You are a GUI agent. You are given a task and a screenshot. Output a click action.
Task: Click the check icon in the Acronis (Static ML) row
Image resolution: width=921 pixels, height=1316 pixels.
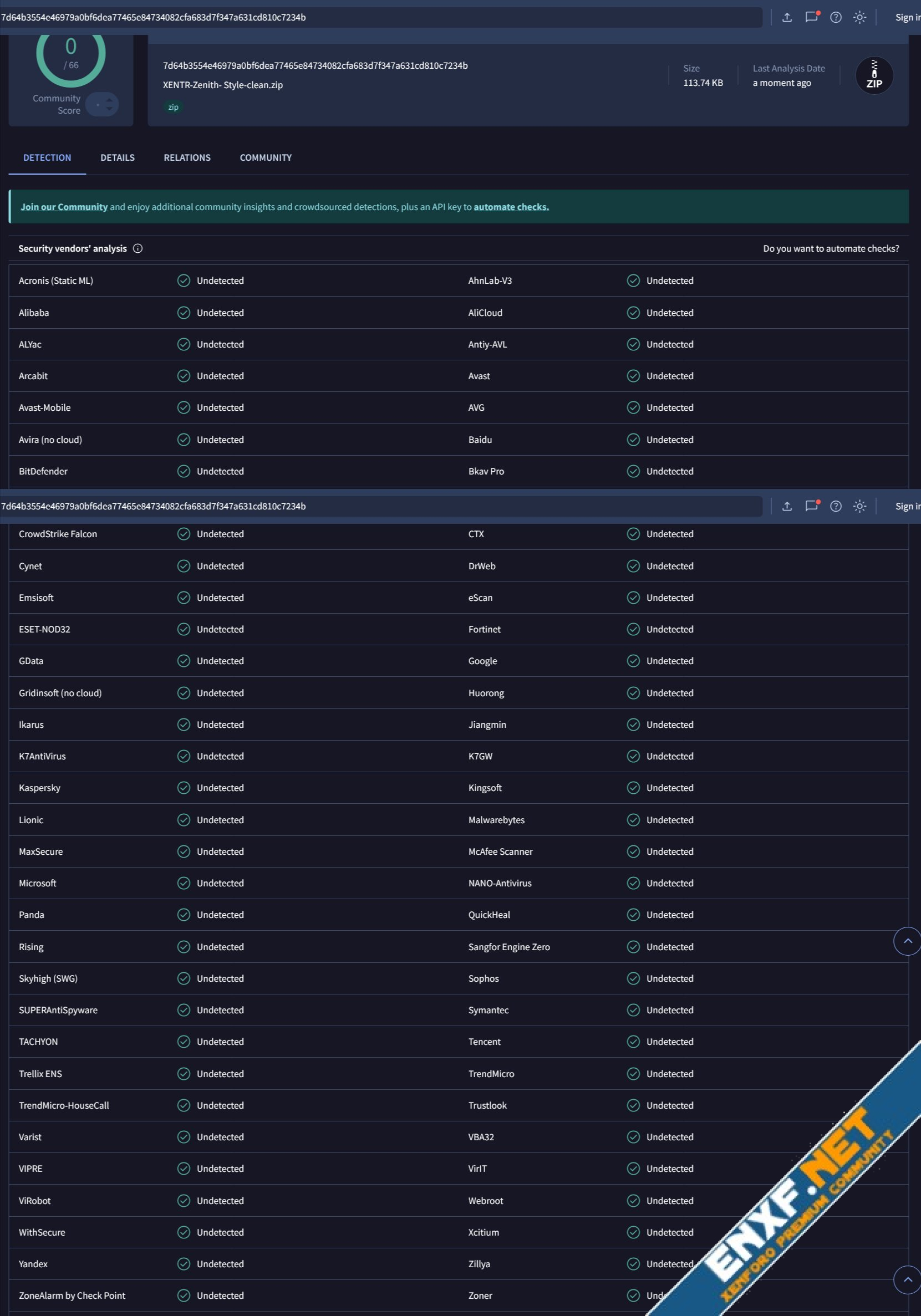coord(184,280)
